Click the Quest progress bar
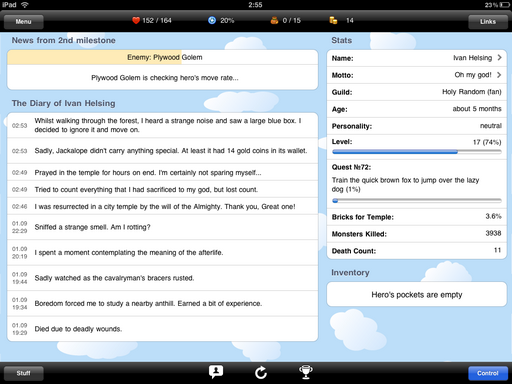Image resolution: width=512 pixels, height=384 pixels. (417, 201)
